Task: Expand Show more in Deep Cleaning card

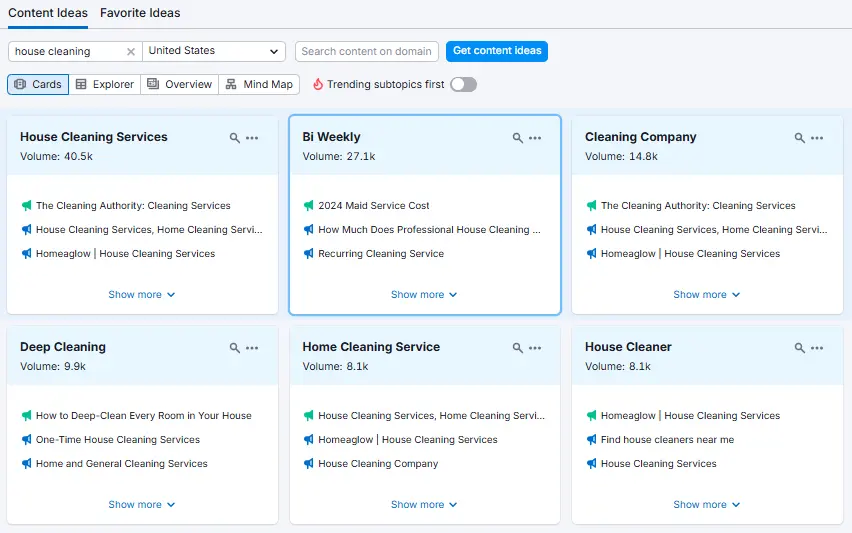Action: 142,505
